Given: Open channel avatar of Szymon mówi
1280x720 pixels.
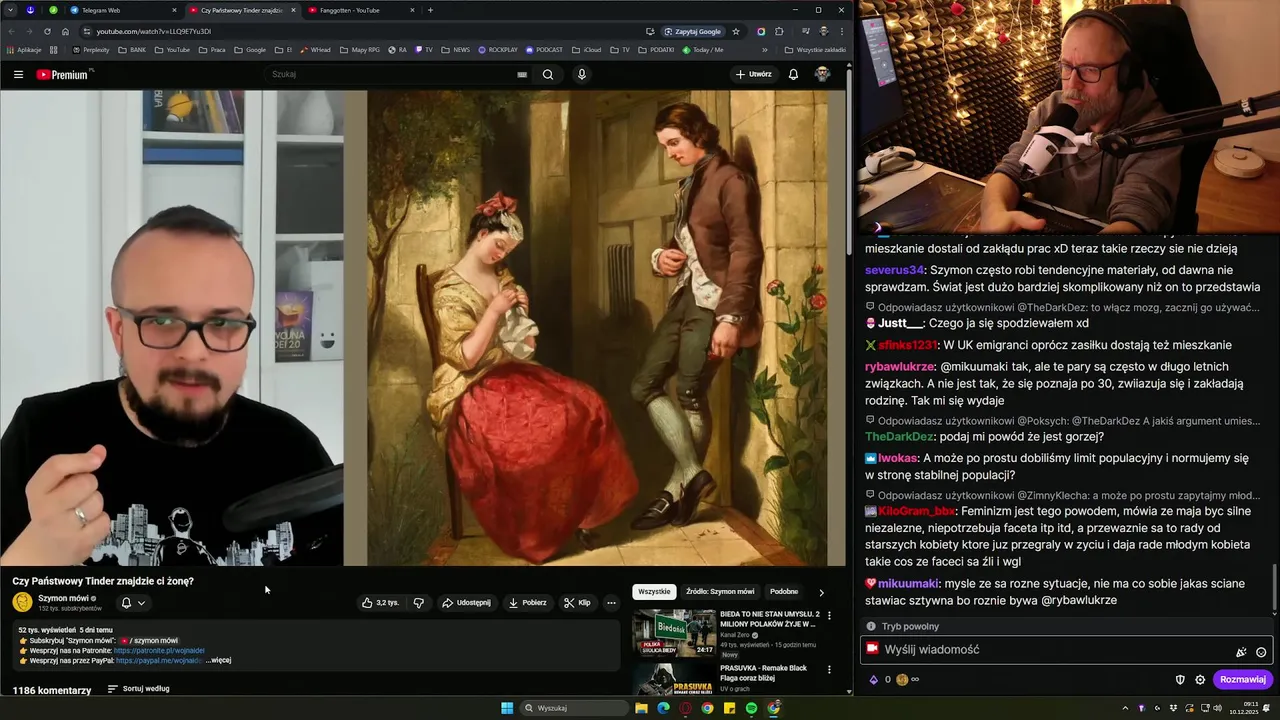Looking at the screenshot, I should (22, 602).
